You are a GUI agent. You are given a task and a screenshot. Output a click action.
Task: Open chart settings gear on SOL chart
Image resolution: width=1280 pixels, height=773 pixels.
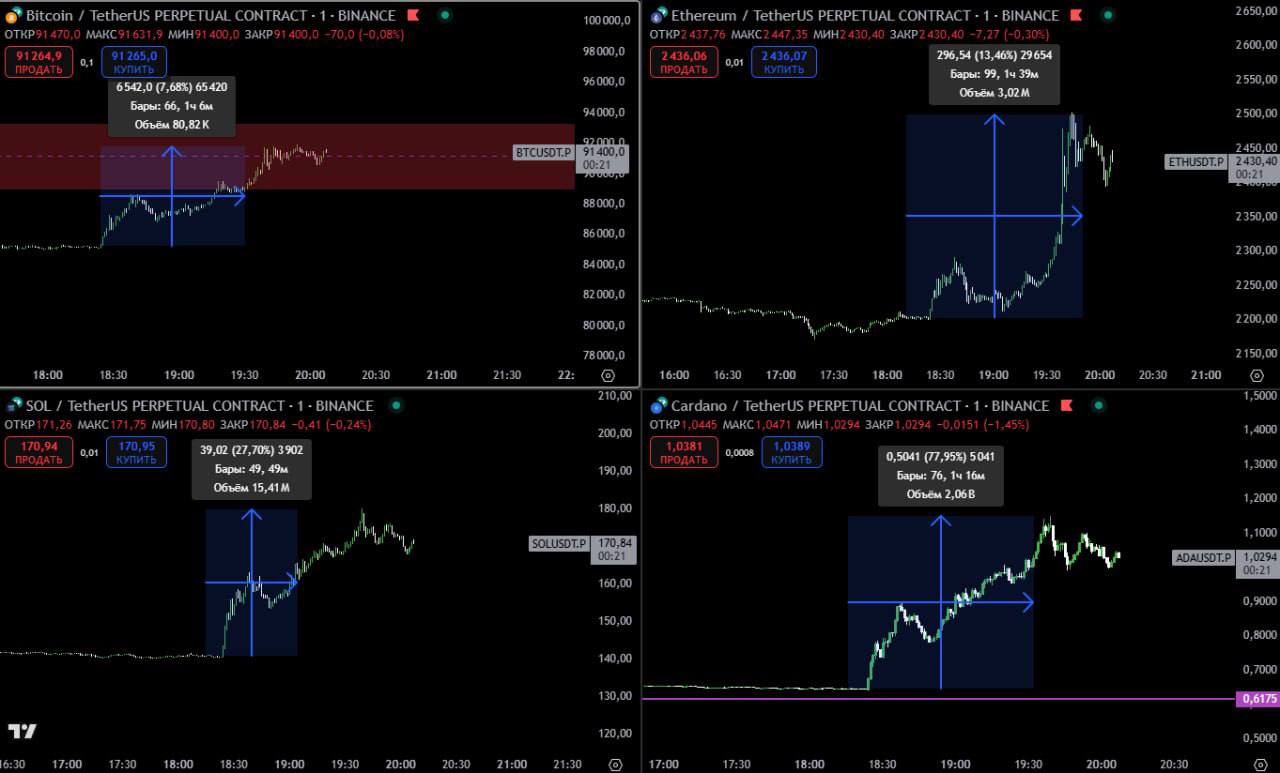click(x=615, y=764)
